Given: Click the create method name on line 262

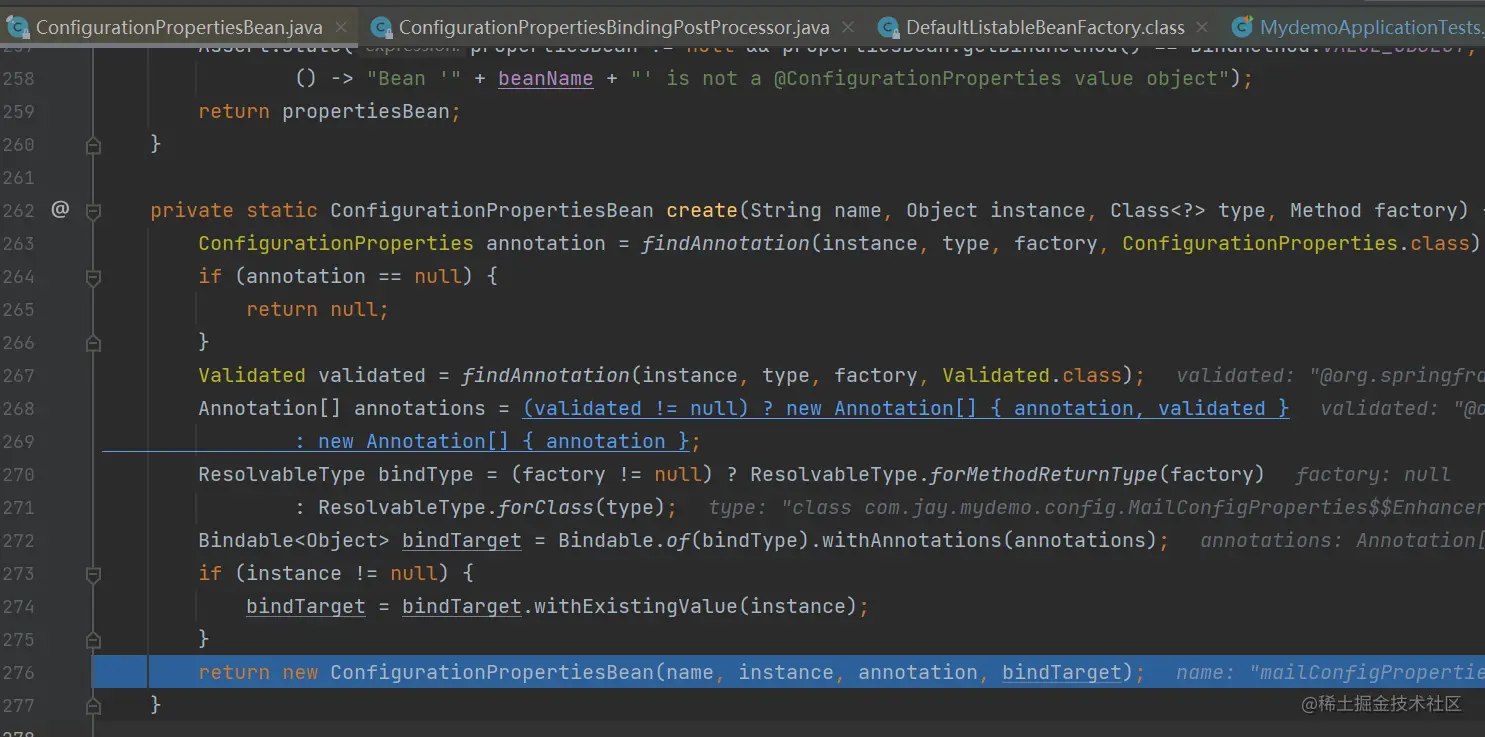Looking at the screenshot, I should [x=702, y=210].
